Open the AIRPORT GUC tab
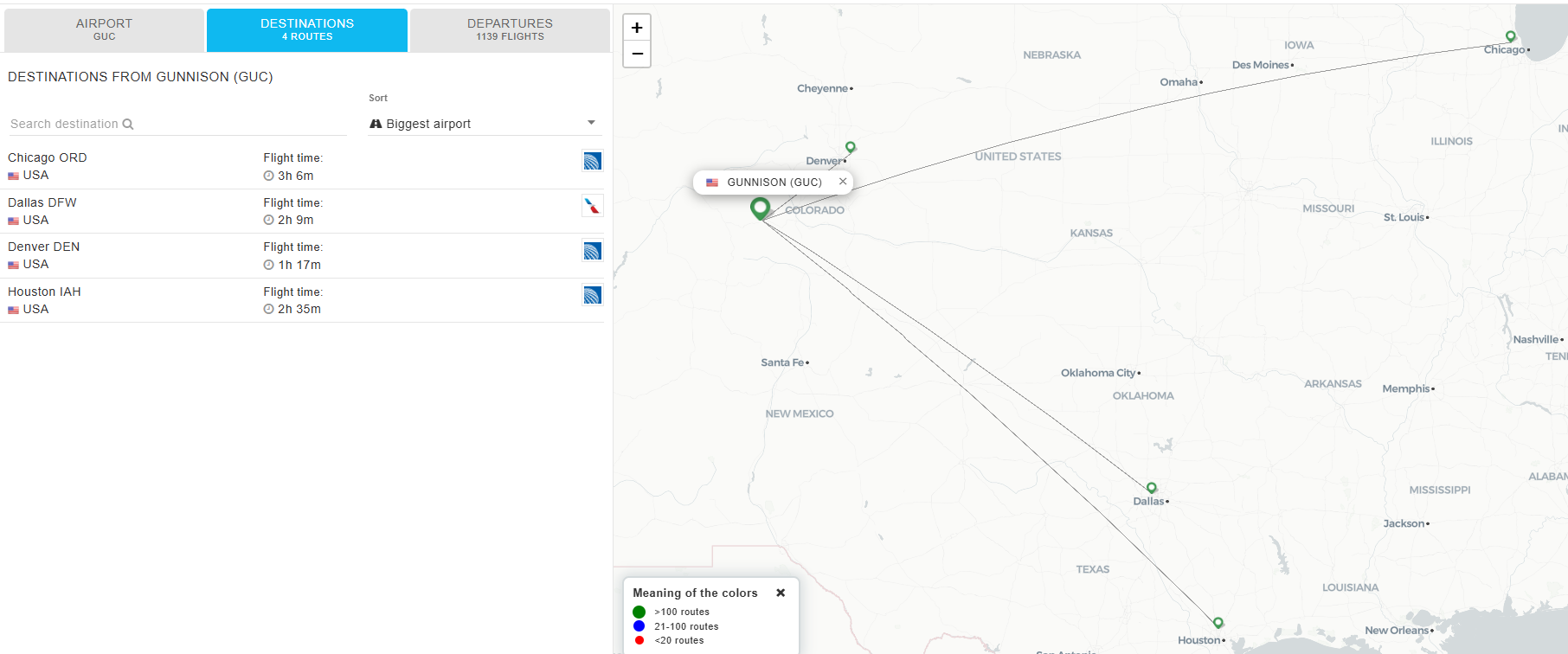Screen dimensions: 1568x654 104,29
